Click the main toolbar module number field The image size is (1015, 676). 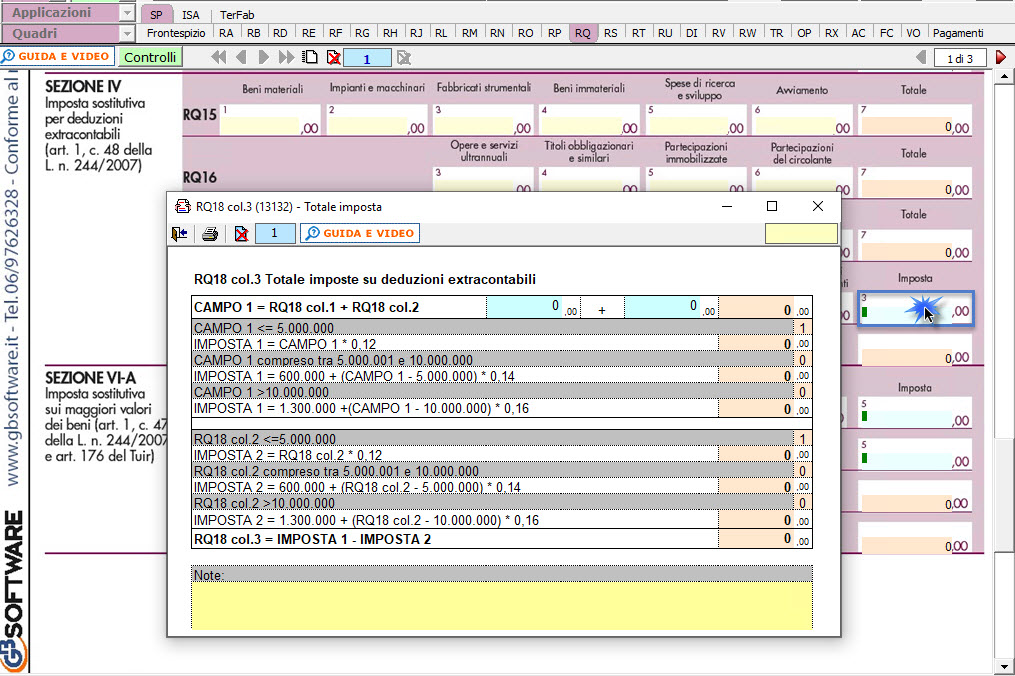367,58
